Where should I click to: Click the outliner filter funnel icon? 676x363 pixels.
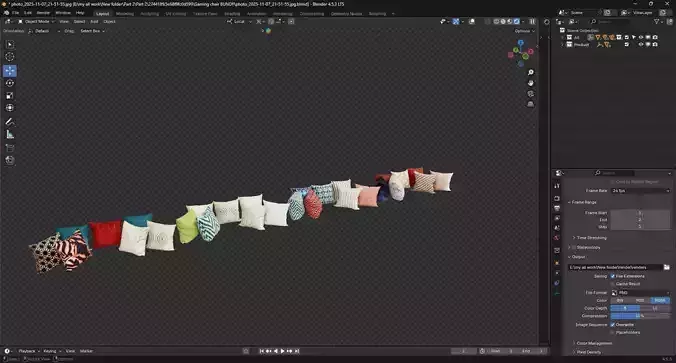tap(657, 22)
